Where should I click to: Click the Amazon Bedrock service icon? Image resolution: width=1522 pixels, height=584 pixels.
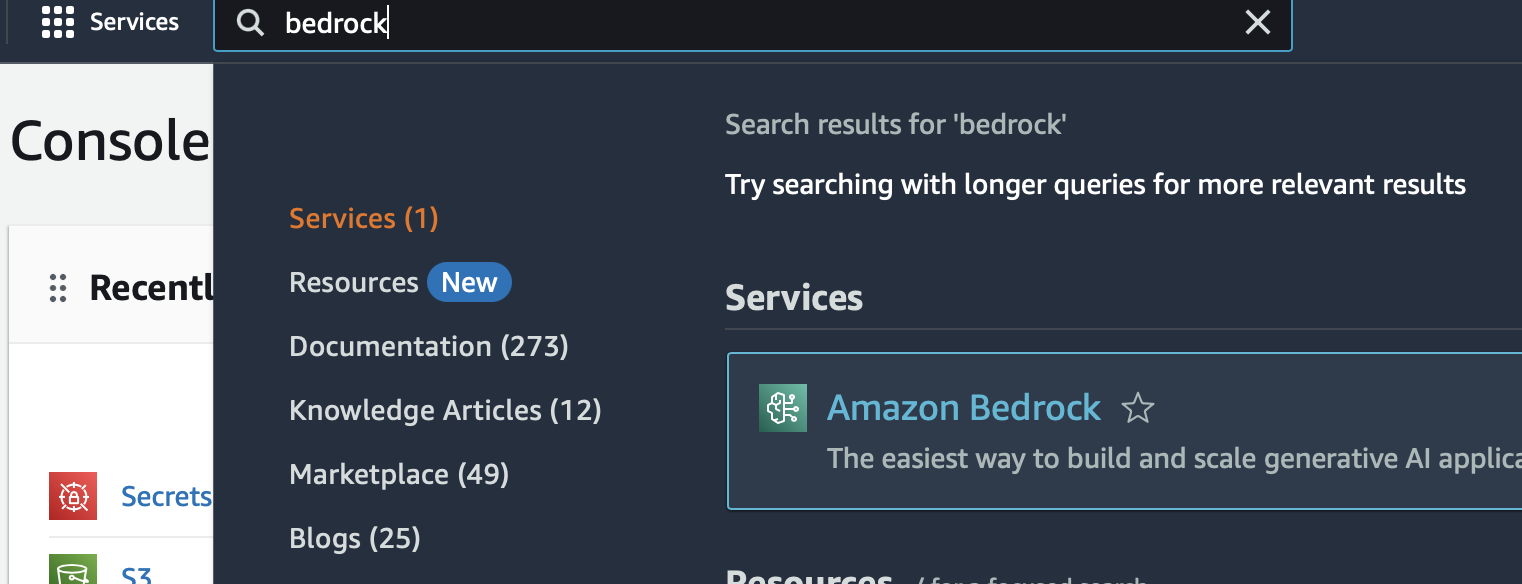[x=783, y=408]
